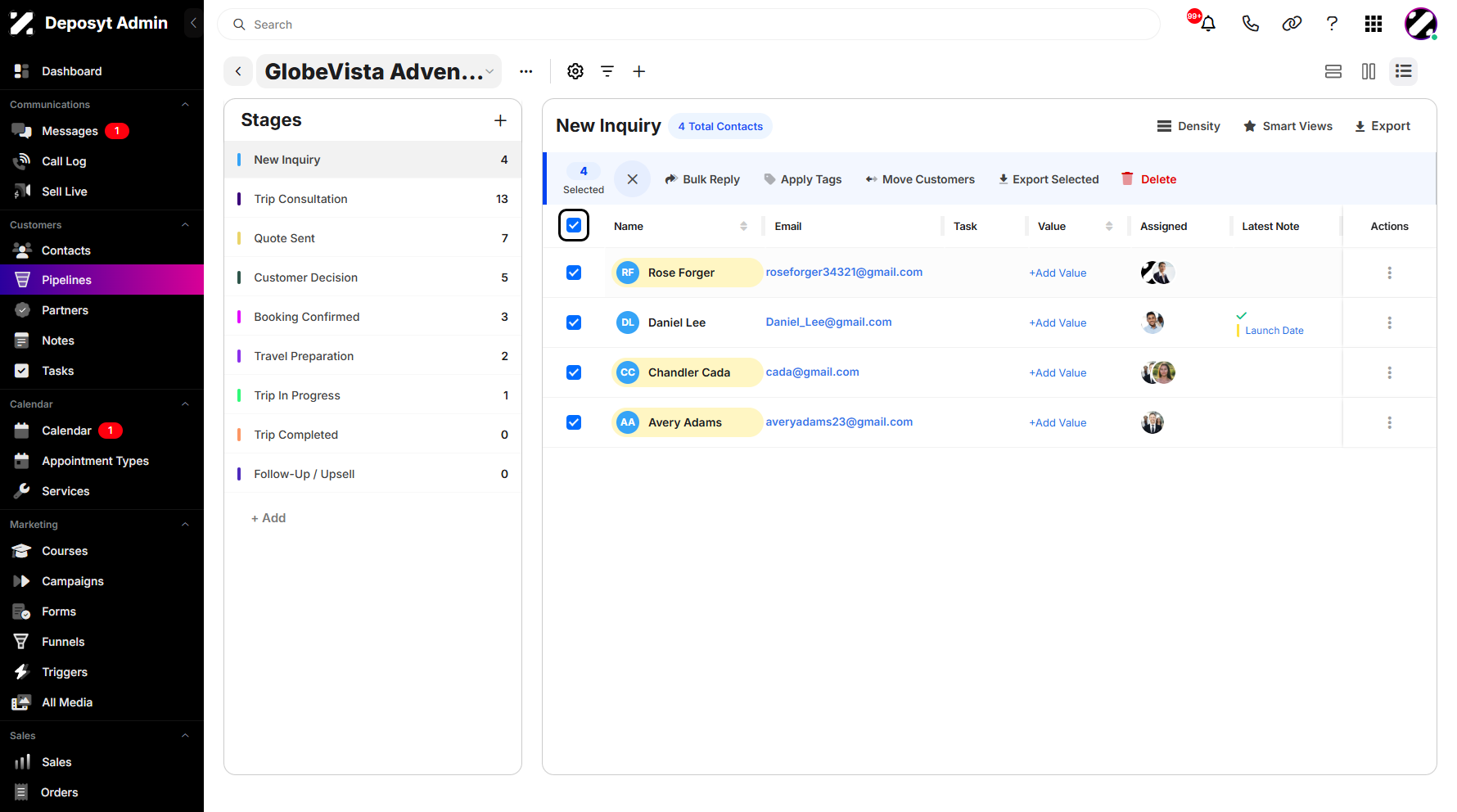This screenshot has width=1457, height=812.
Task: Collapse the Calendar sidebar section
Action: pos(185,404)
